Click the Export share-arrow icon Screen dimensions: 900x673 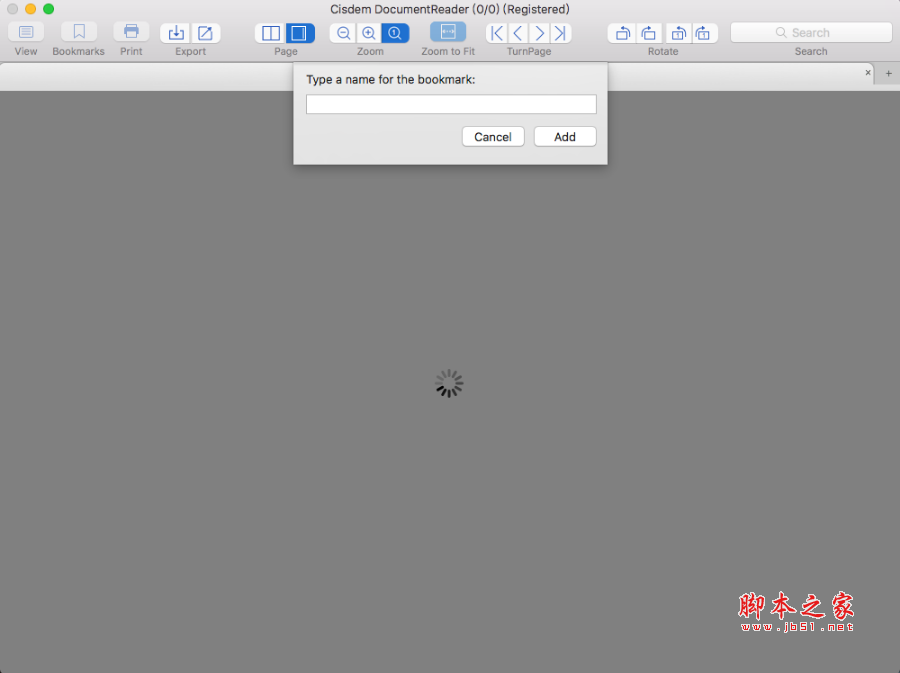pos(205,33)
